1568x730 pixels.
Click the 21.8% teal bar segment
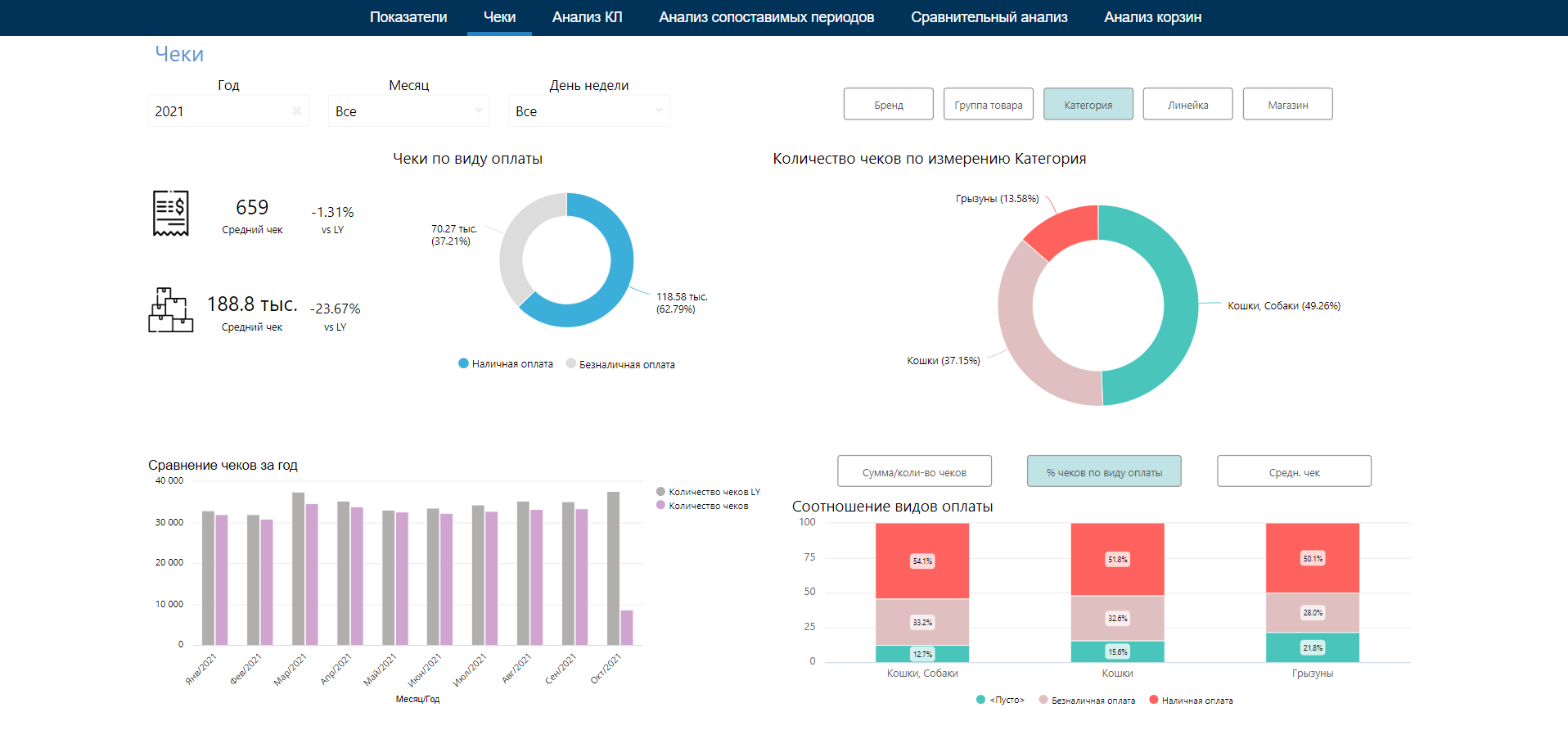[x=1313, y=647]
